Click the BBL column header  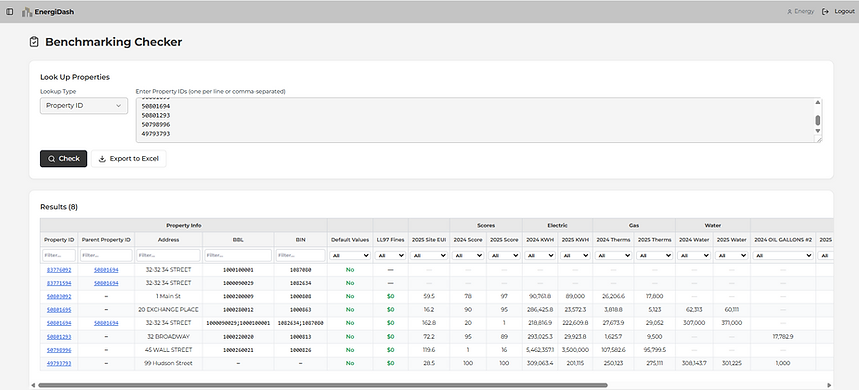tap(238, 240)
